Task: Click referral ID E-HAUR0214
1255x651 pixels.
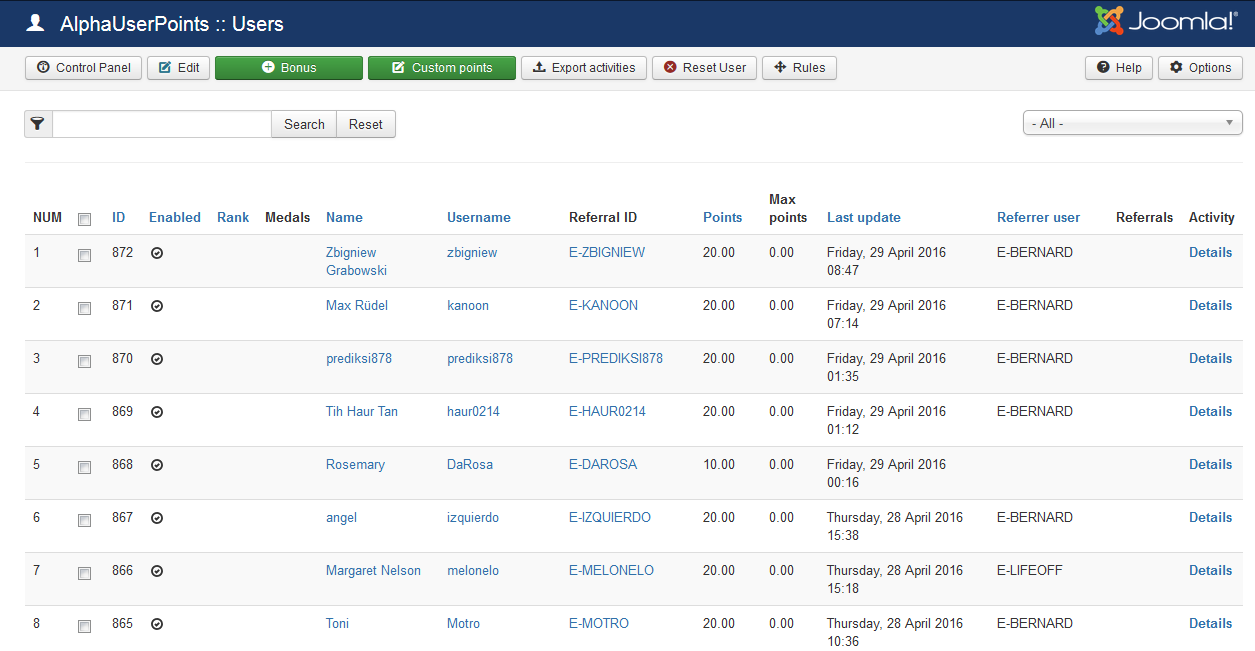Action: point(607,411)
